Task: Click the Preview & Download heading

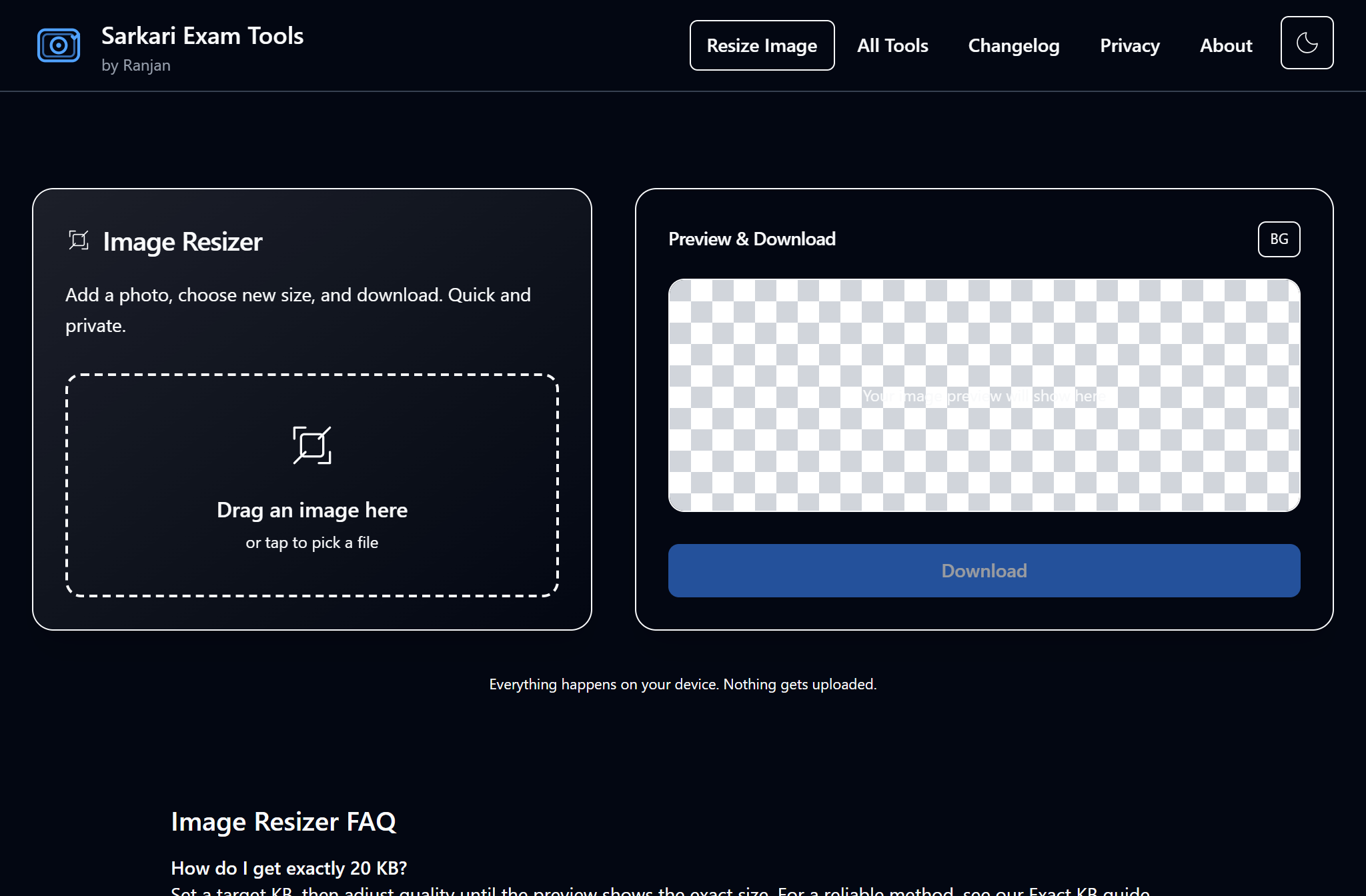Action: tap(752, 239)
